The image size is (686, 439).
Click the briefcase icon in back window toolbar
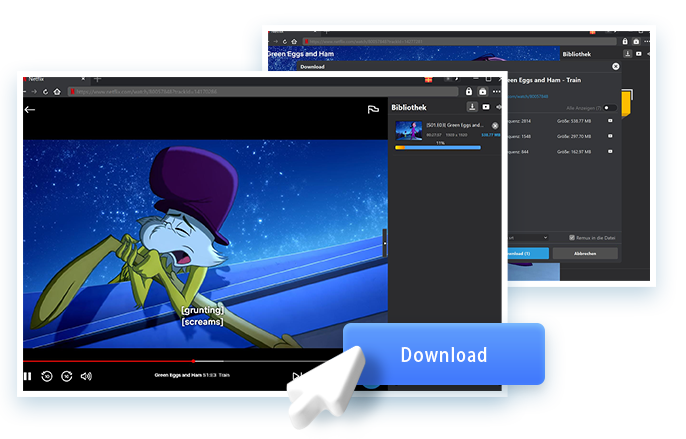pos(636,42)
